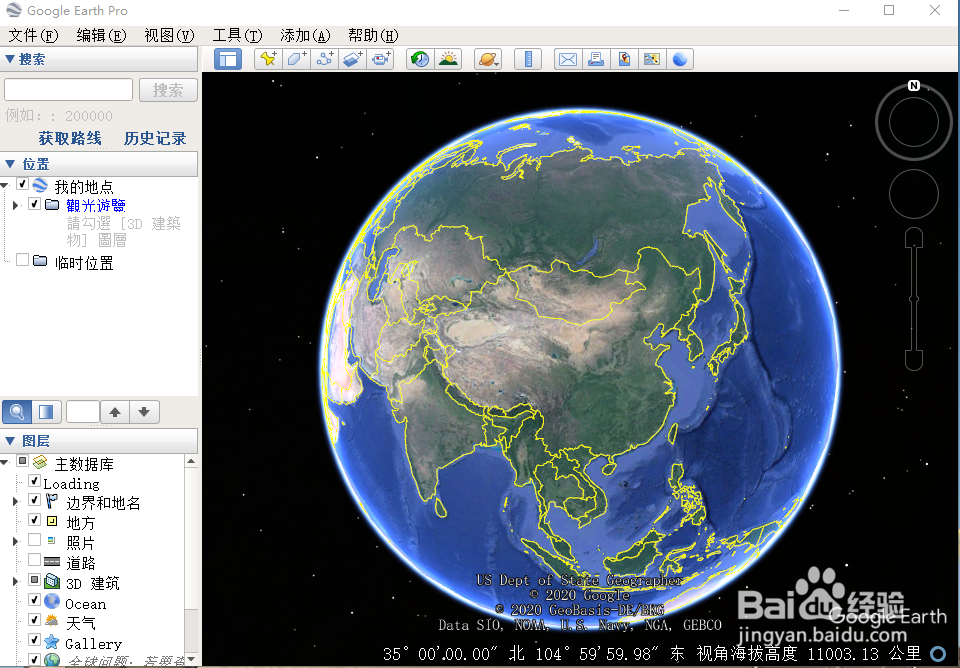Screen dimensions: 960x668
Task: Click the zoom slider handle
Action: point(913,299)
